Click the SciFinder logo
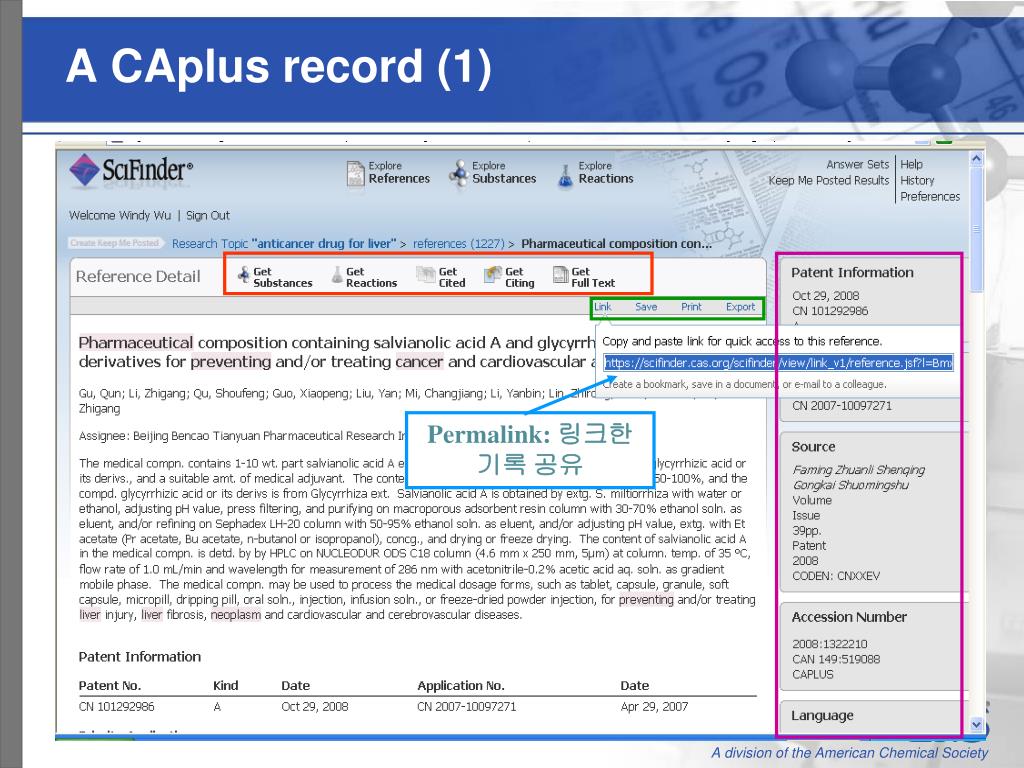This screenshot has height=768, width=1024. coord(131,170)
